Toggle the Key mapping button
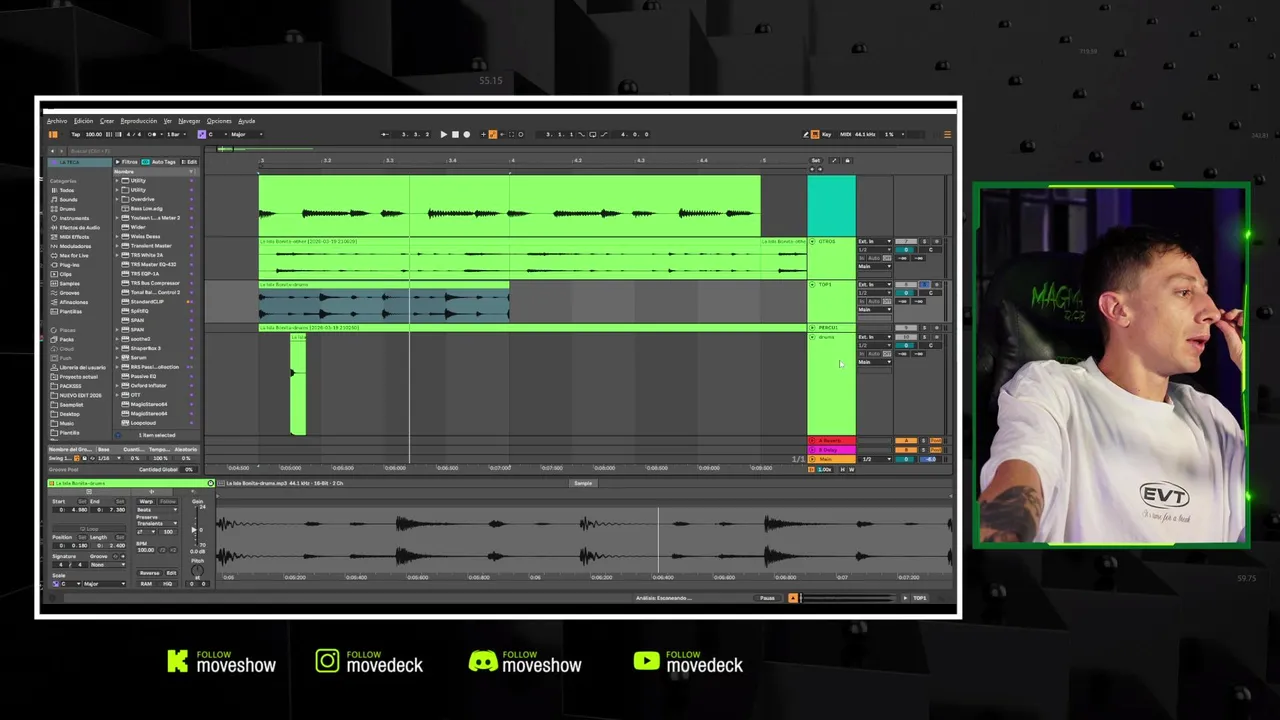1280x720 pixels. tap(826, 134)
